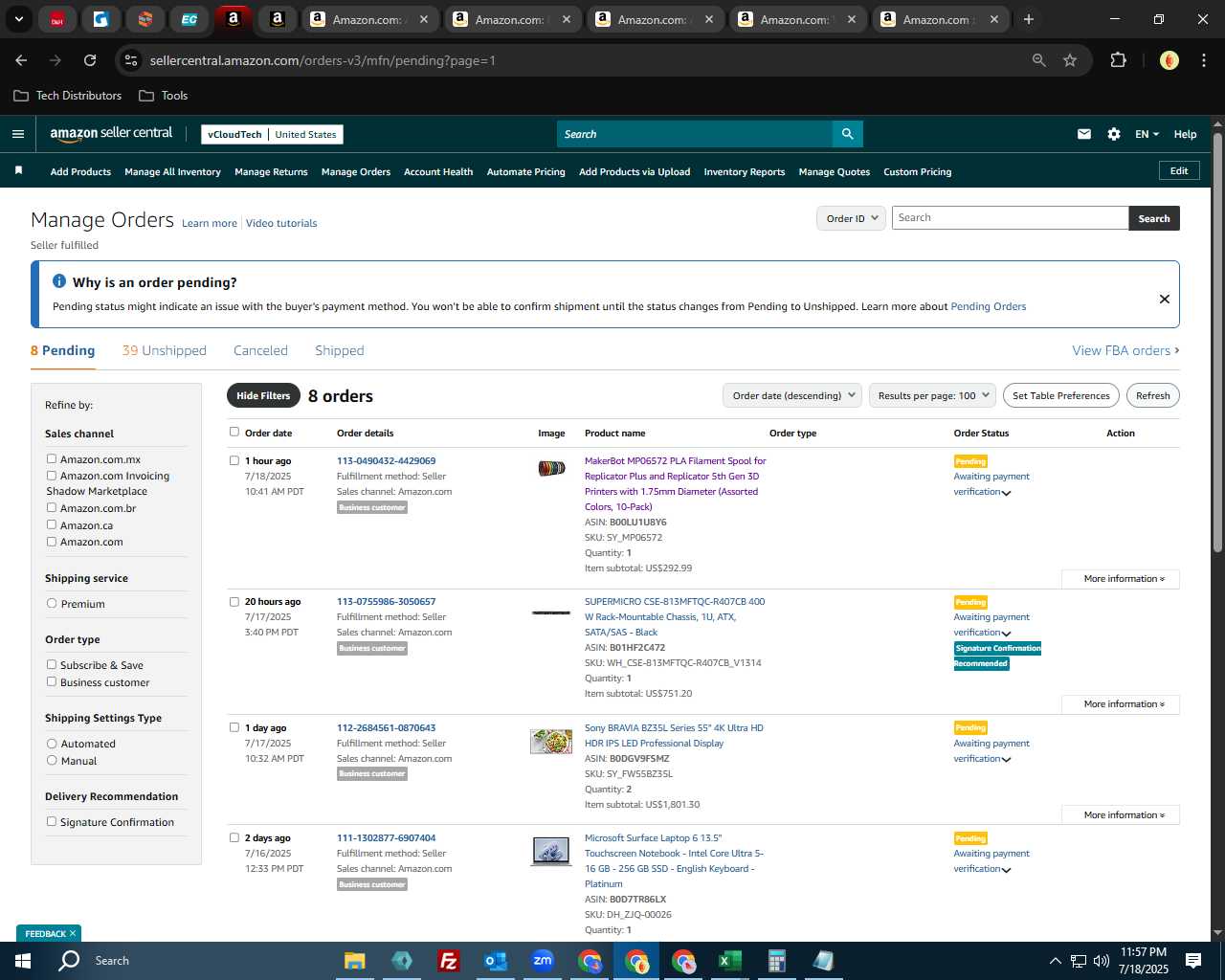This screenshot has height=980, width=1225.
Task: Open Excel from the taskbar
Action: point(729,961)
